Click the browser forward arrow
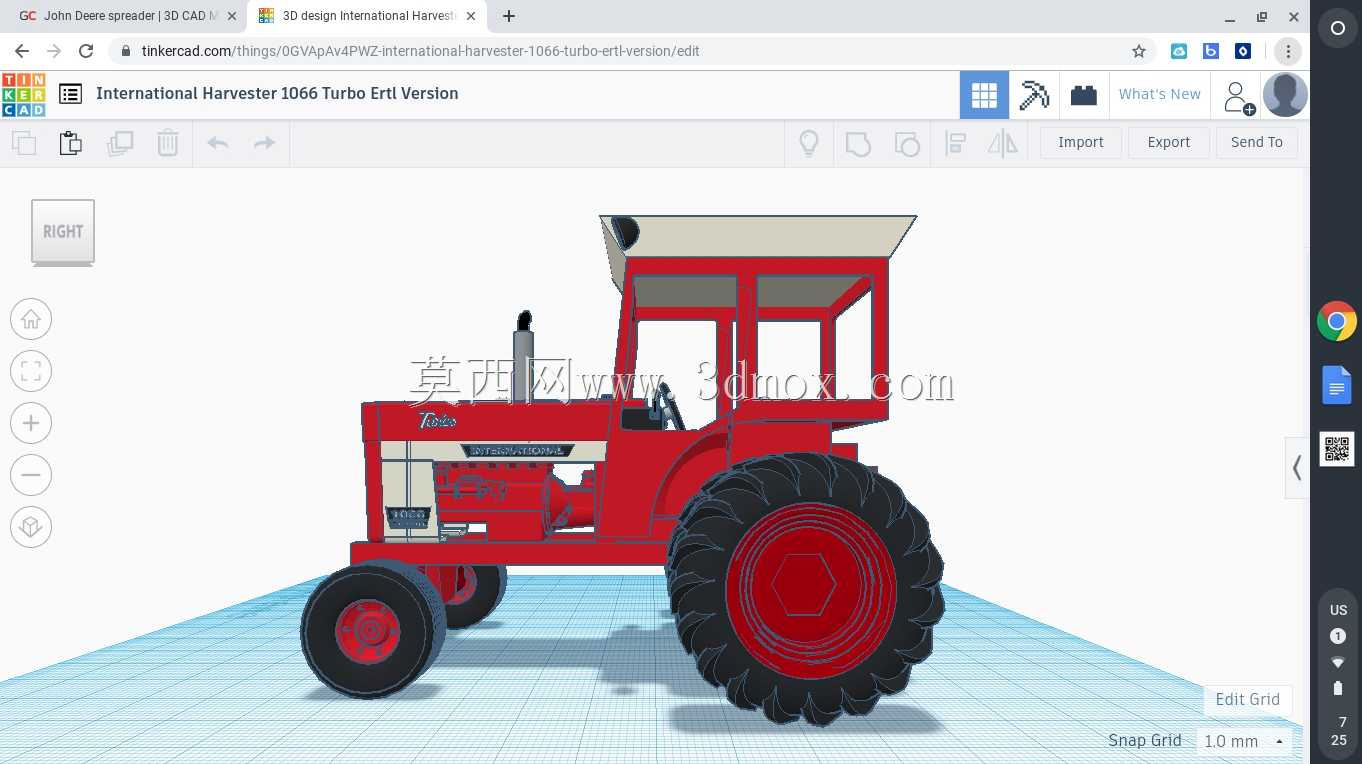Screen dimensions: 1362x764 click(54, 51)
